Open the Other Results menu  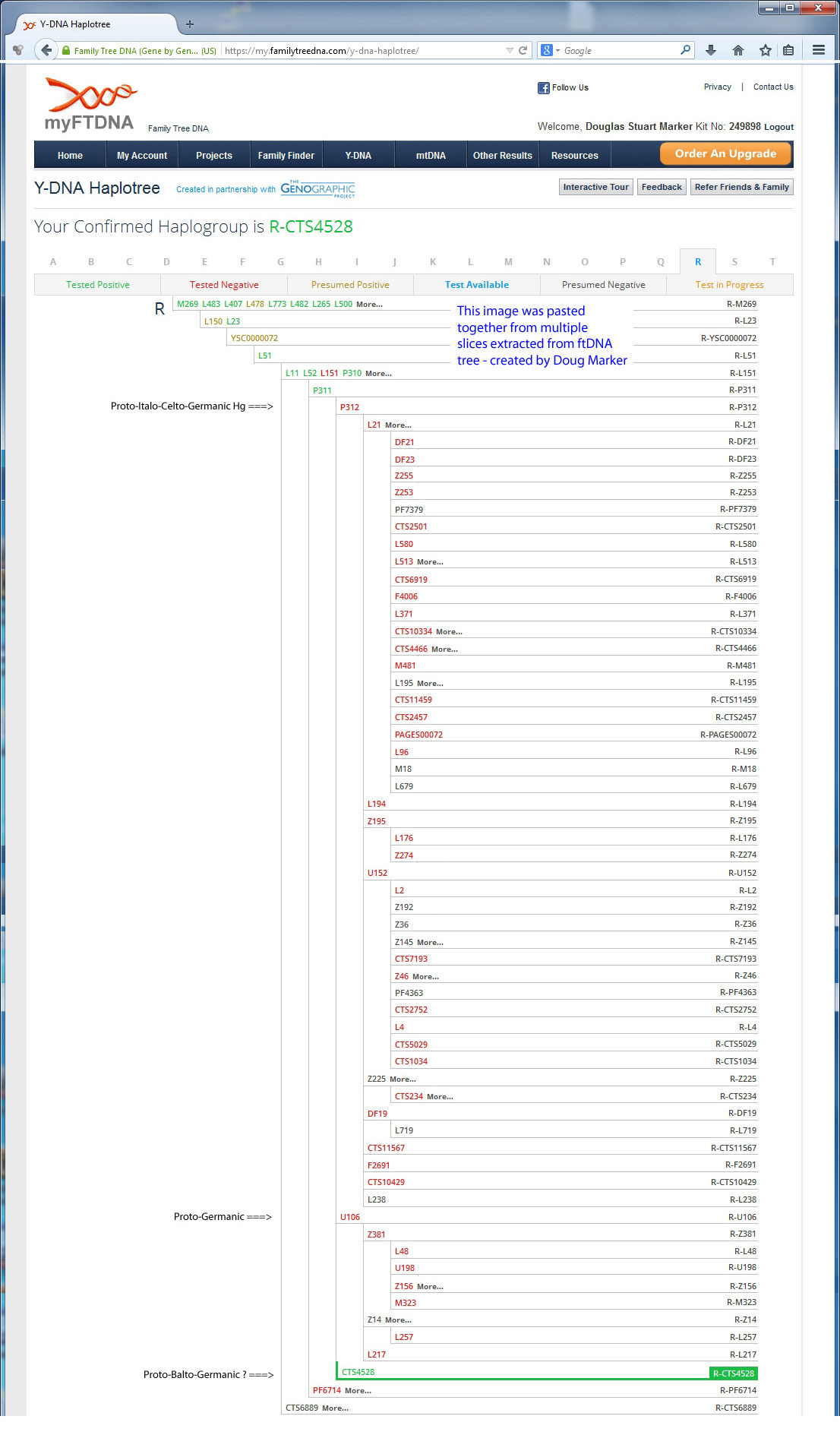pos(503,155)
